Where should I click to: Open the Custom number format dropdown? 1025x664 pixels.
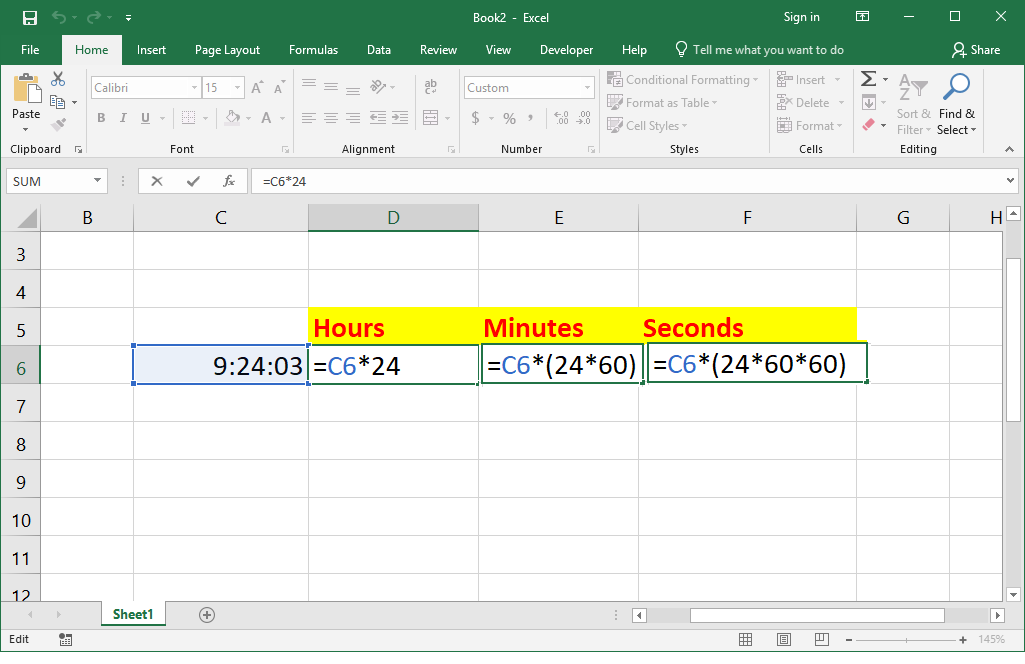pos(587,87)
